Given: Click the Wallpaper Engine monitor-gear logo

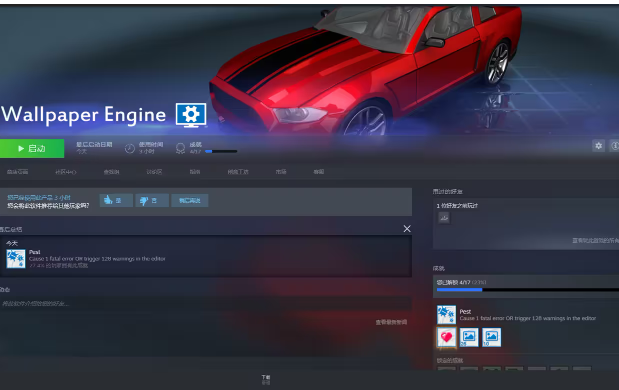Looking at the screenshot, I should click(191, 115).
